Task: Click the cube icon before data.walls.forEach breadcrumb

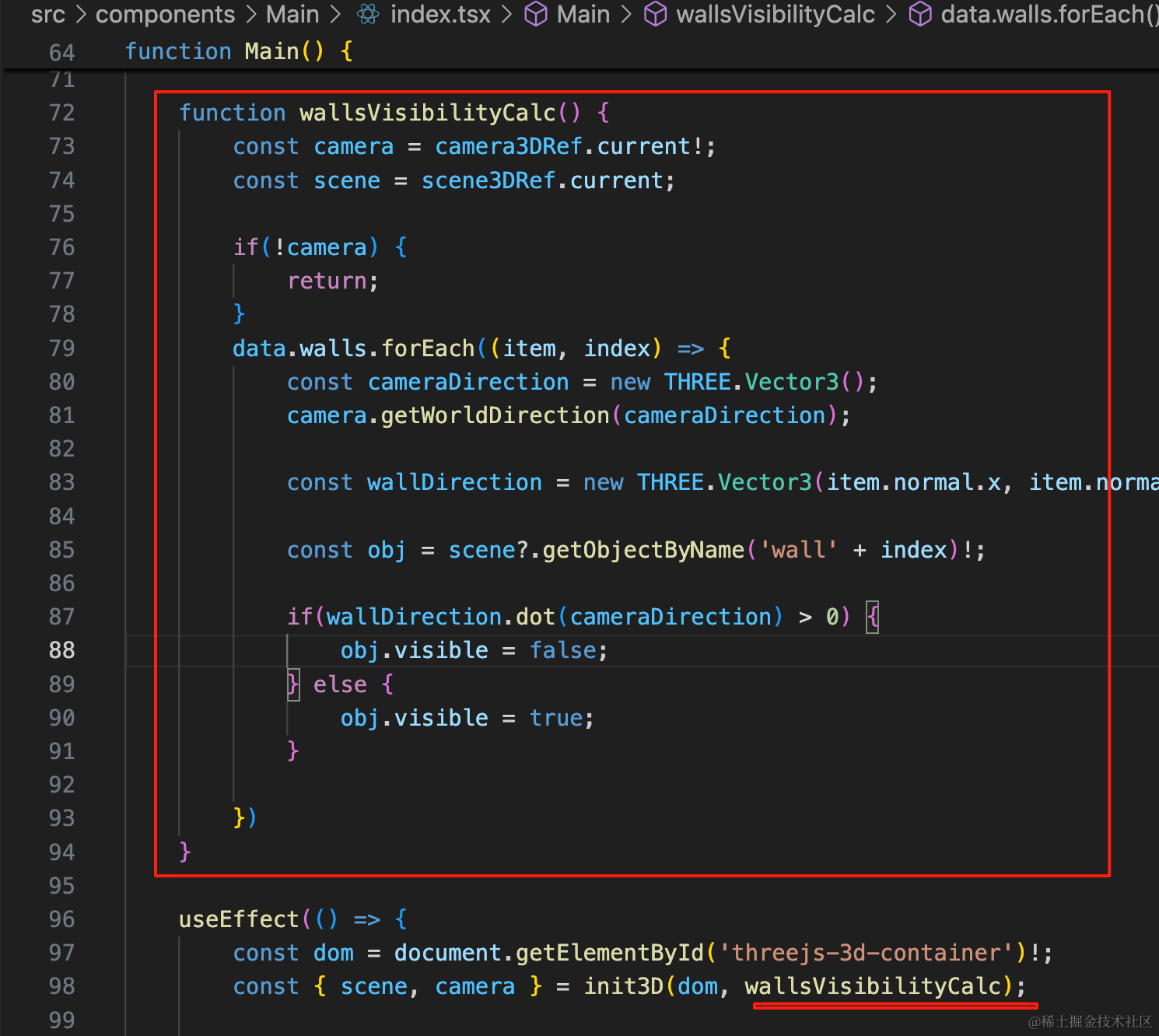Action: [920, 14]
